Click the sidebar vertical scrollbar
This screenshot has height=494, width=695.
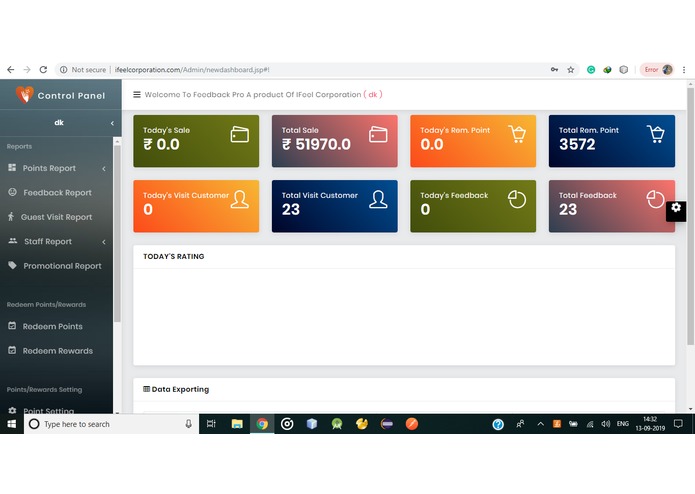[x=117, y=234]
